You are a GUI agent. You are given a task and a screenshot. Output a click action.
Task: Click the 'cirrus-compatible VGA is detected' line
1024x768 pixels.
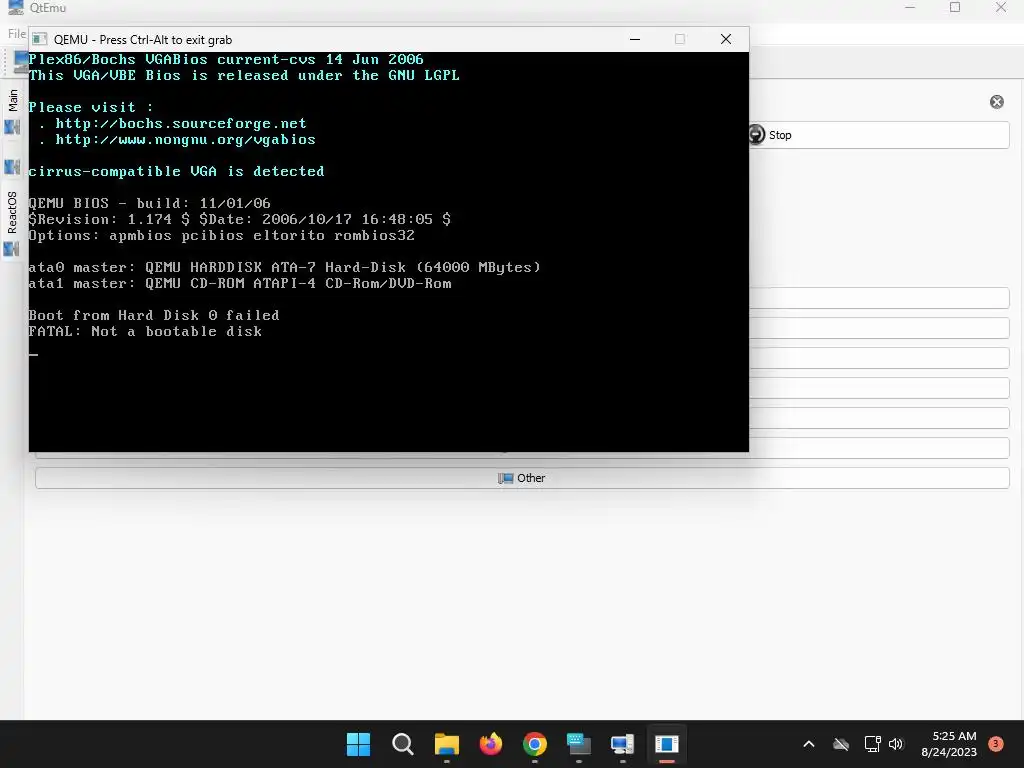click(176, 171)
